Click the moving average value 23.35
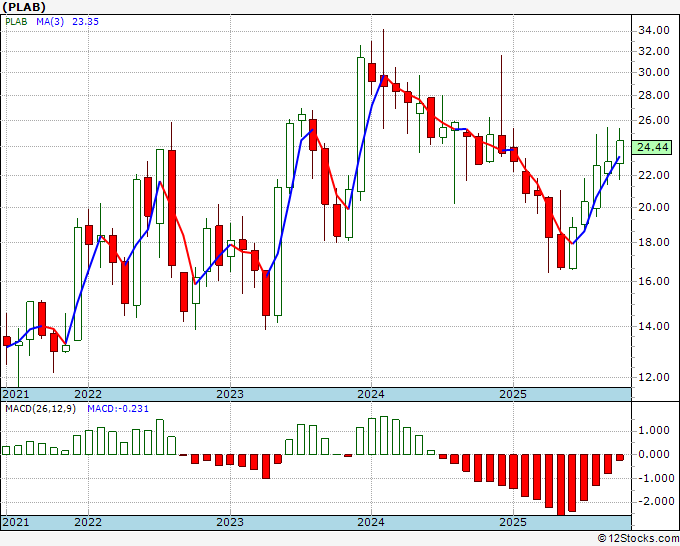 [x=85, y=21]
